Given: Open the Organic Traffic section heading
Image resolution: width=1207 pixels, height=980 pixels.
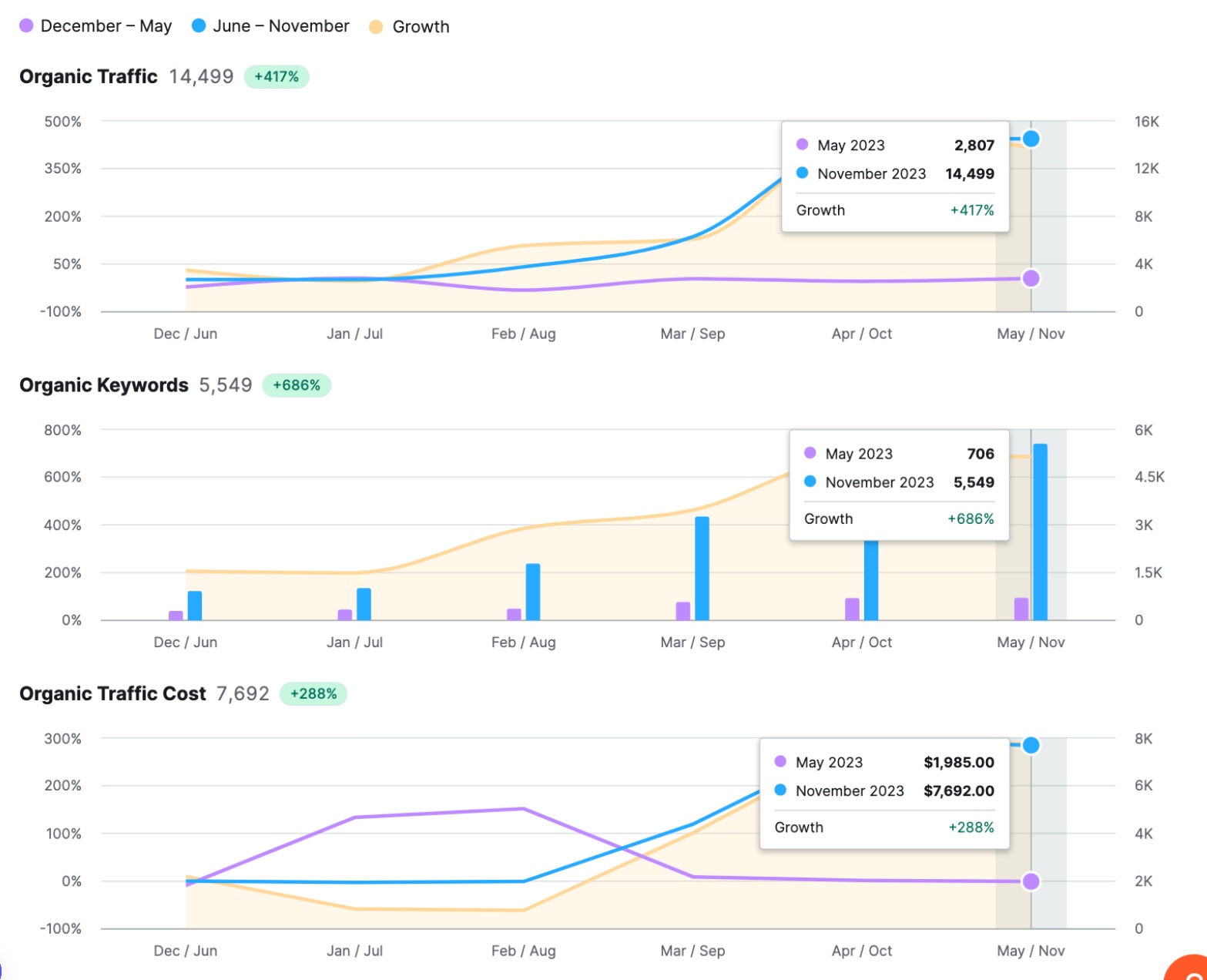Looking at the screenshot, I should (x=88, y=76).
